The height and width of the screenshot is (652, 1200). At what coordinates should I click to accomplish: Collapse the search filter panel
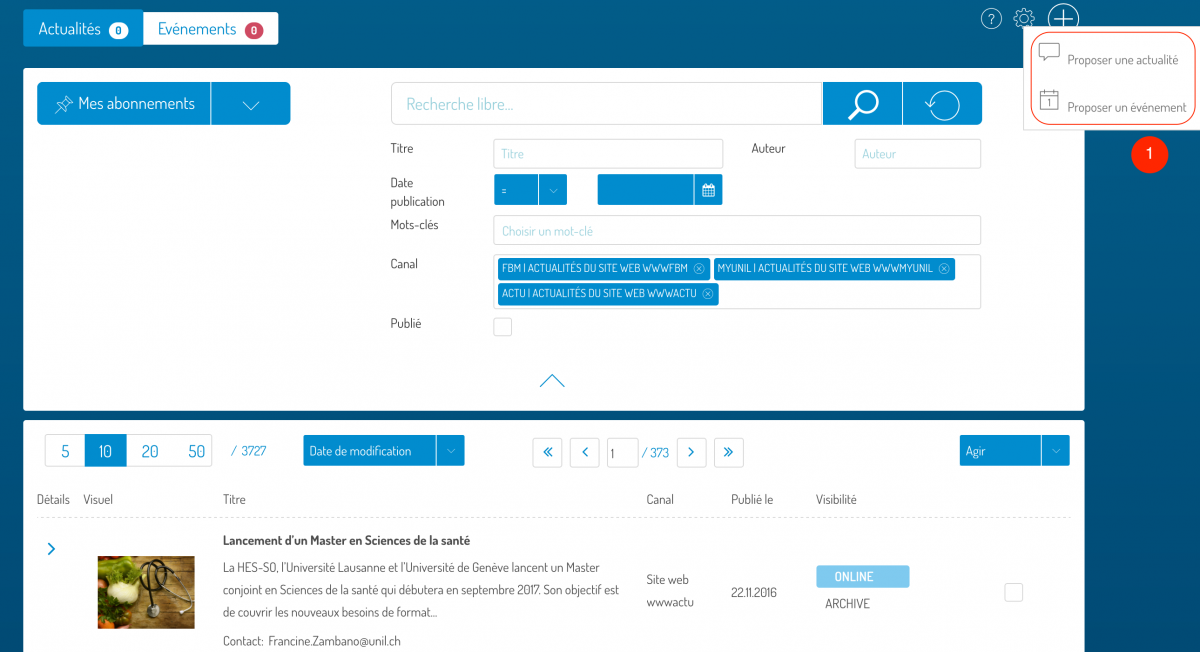(x=552, y=381)
